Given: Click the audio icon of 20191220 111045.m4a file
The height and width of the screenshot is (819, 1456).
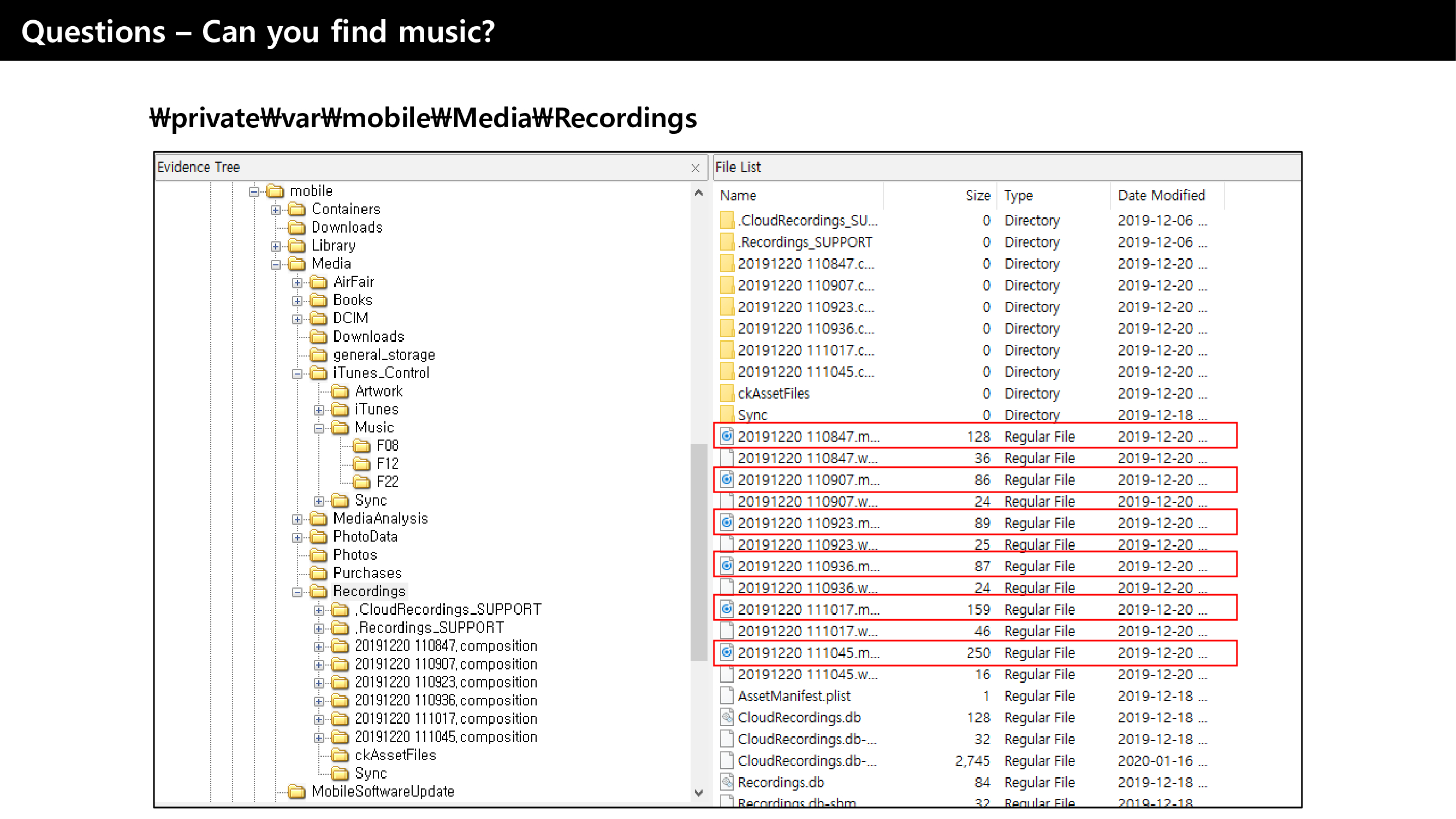Looking at the screenshot, I should [x=727, y=653].
